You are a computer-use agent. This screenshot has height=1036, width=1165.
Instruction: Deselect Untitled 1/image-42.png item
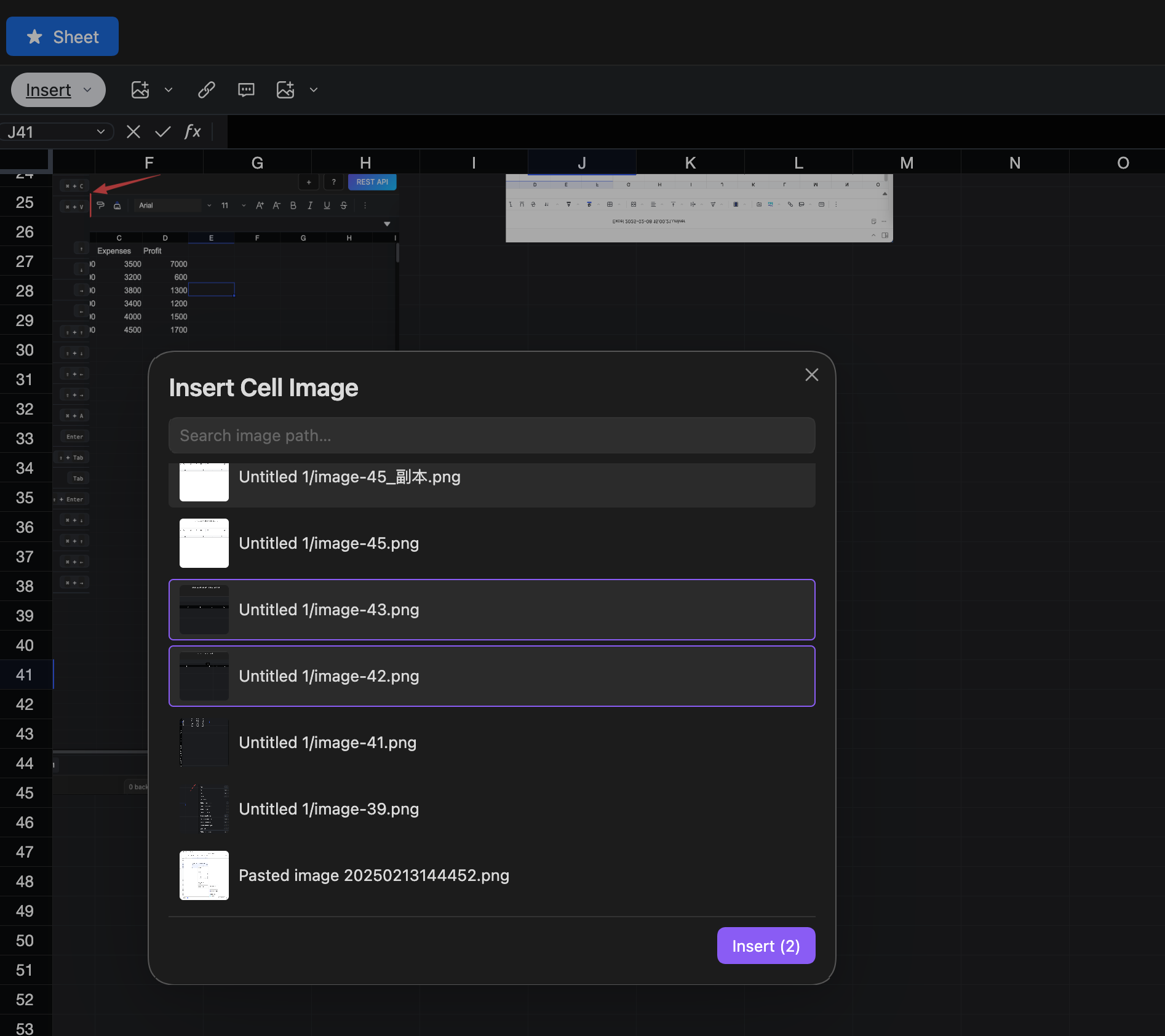click(x=492, y=676)
